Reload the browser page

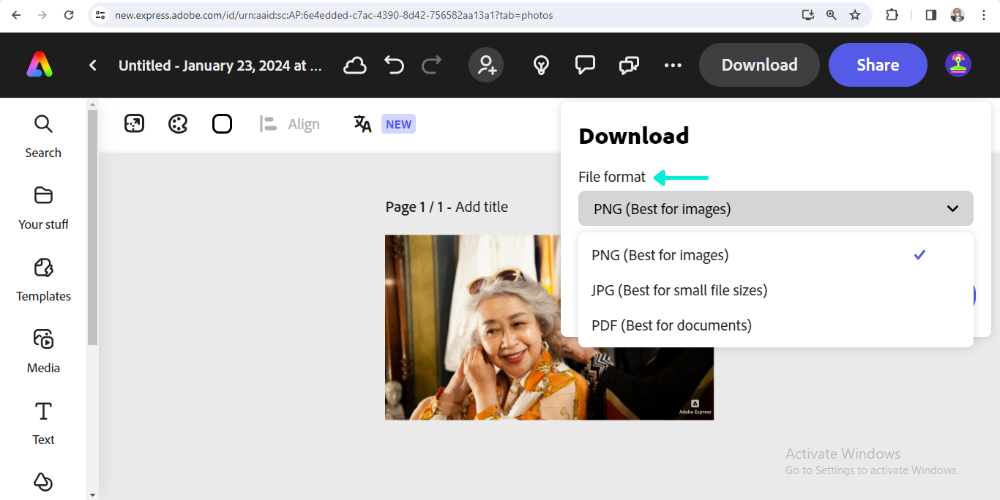click(69, 15)
